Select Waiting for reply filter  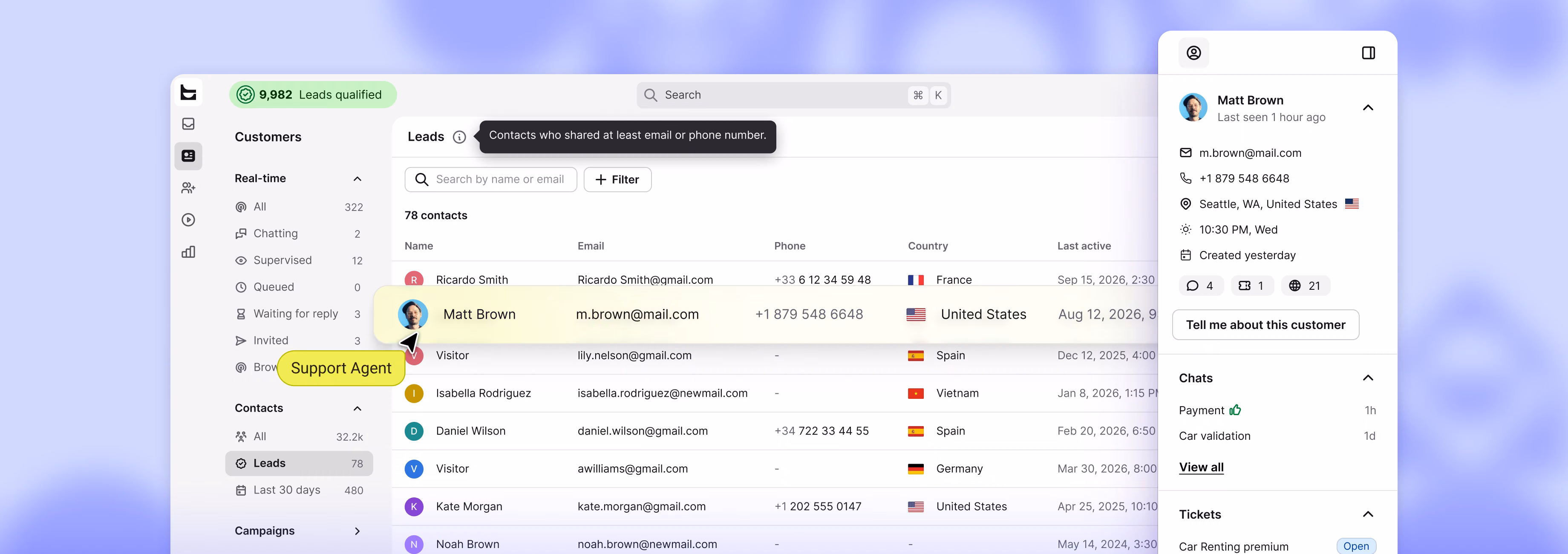click(299, 314)
